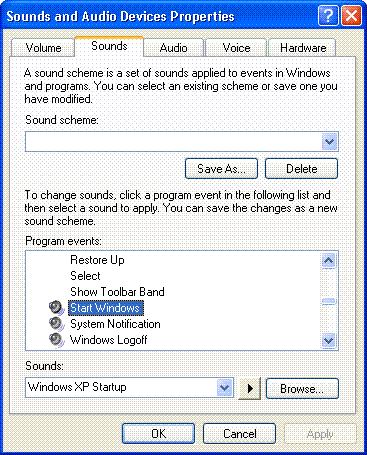Show the Hardware tab
This screenshot has height=455, width=367.
(303, 48)
